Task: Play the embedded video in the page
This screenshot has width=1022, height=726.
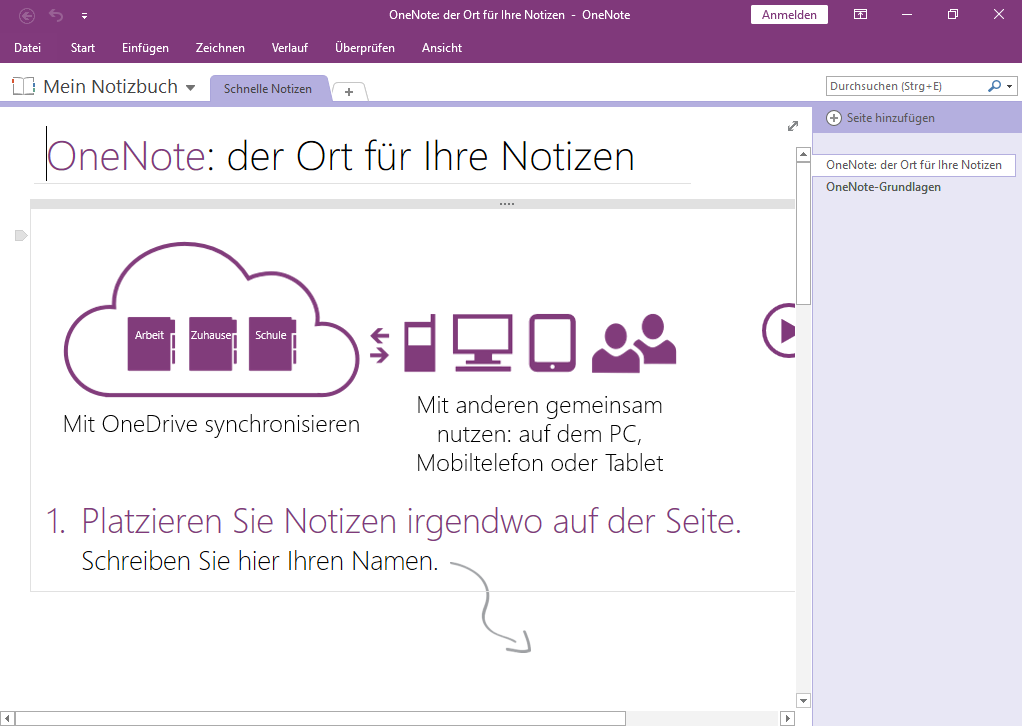Action: 786,331
